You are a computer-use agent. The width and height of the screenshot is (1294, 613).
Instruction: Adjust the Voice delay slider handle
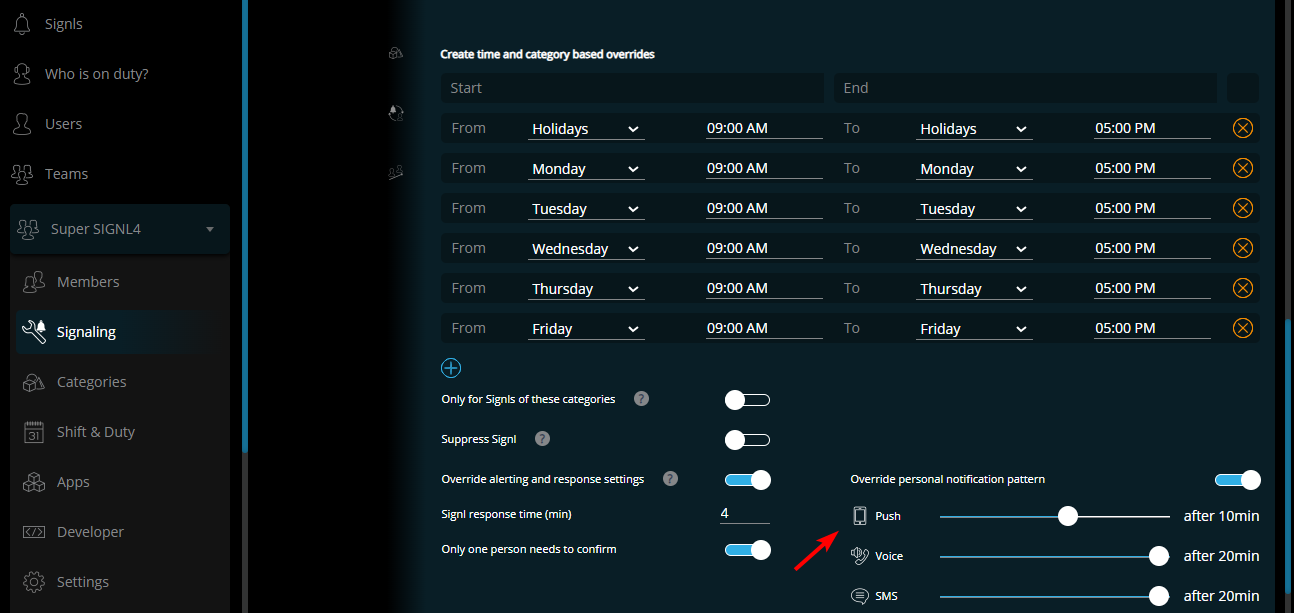1159,556
